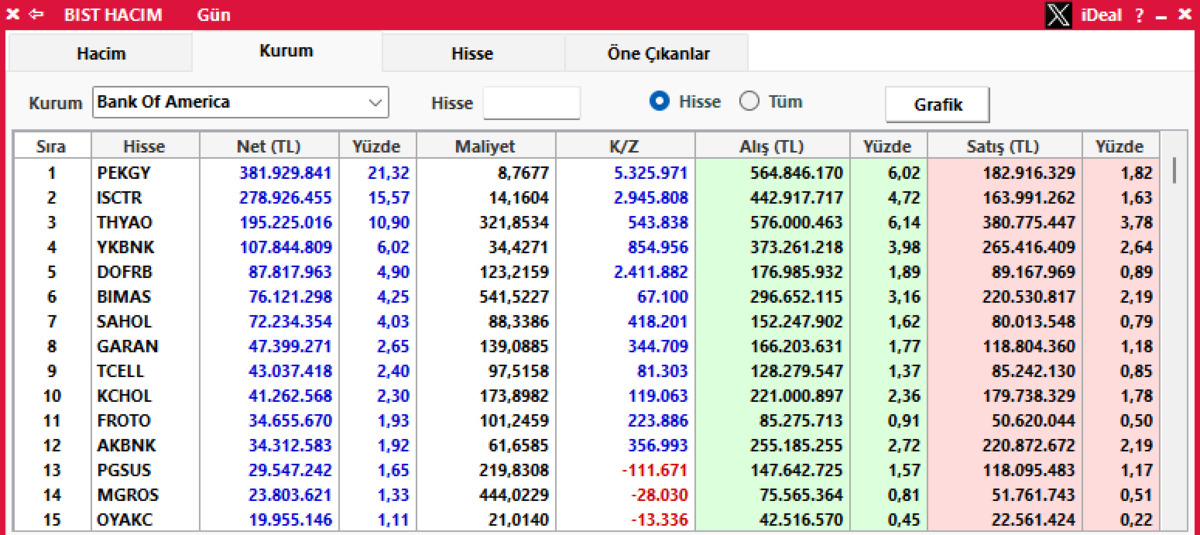Select the Tüm radio button
The image size is (1200, 535).
750,101
